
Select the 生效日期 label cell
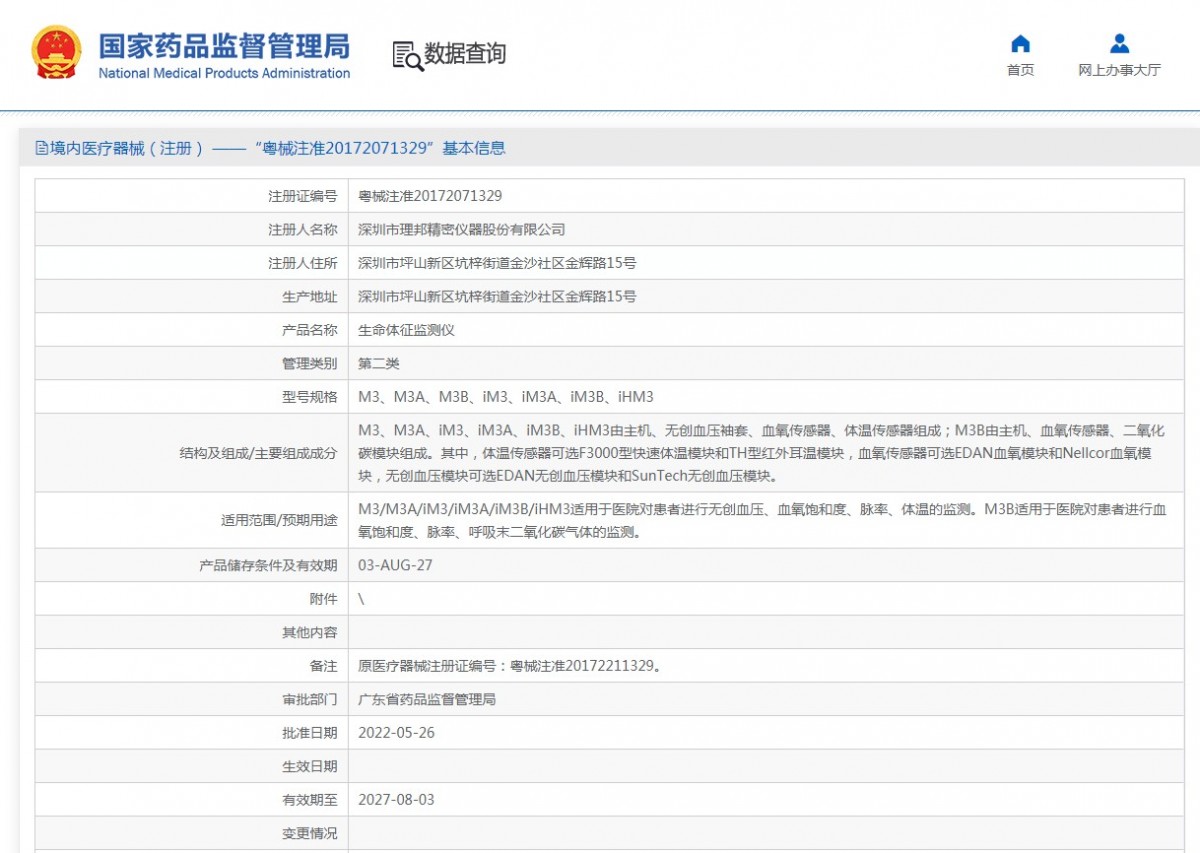pyautogui.click(x=192, y=766)
